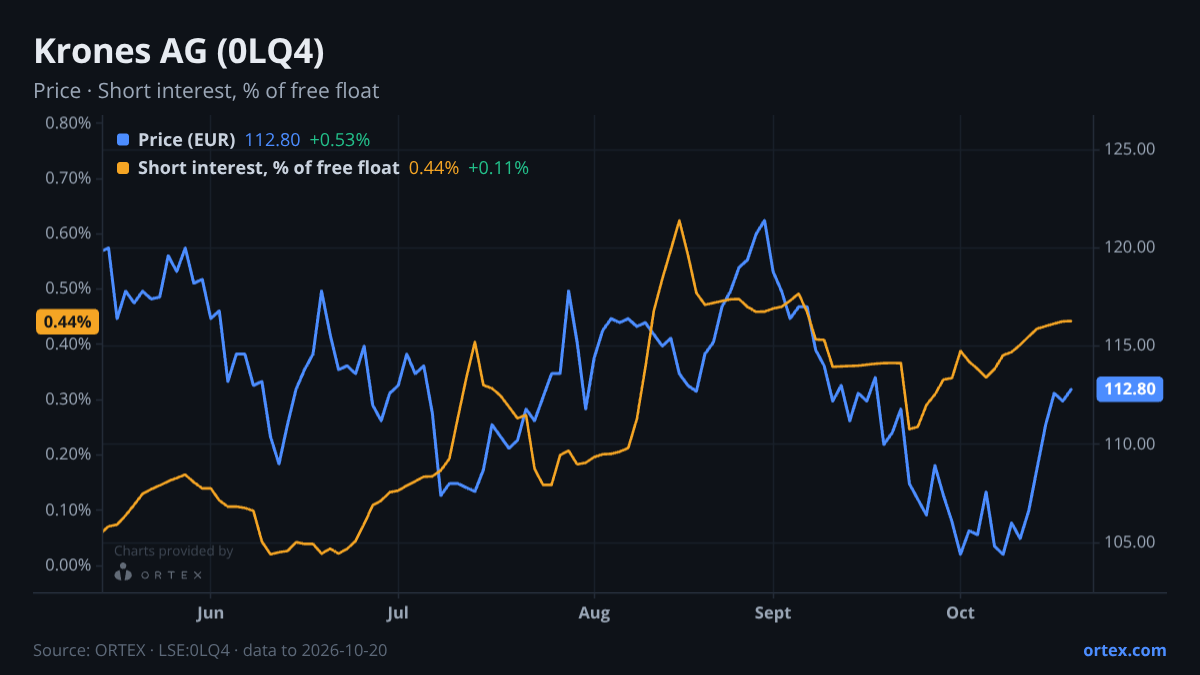Click the Jul x-axis label
This screenshot has width=1200, height=675.
(398, 612)
